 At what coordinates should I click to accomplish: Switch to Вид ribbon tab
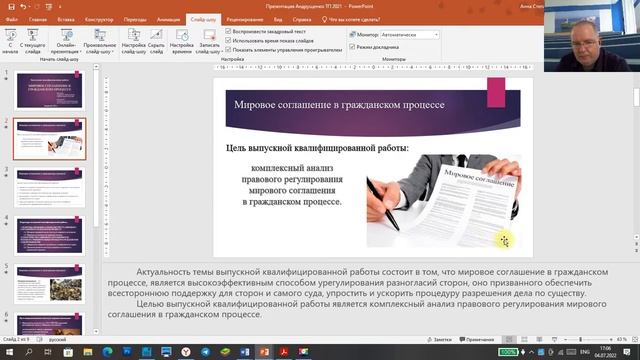(x=278, y=19)
